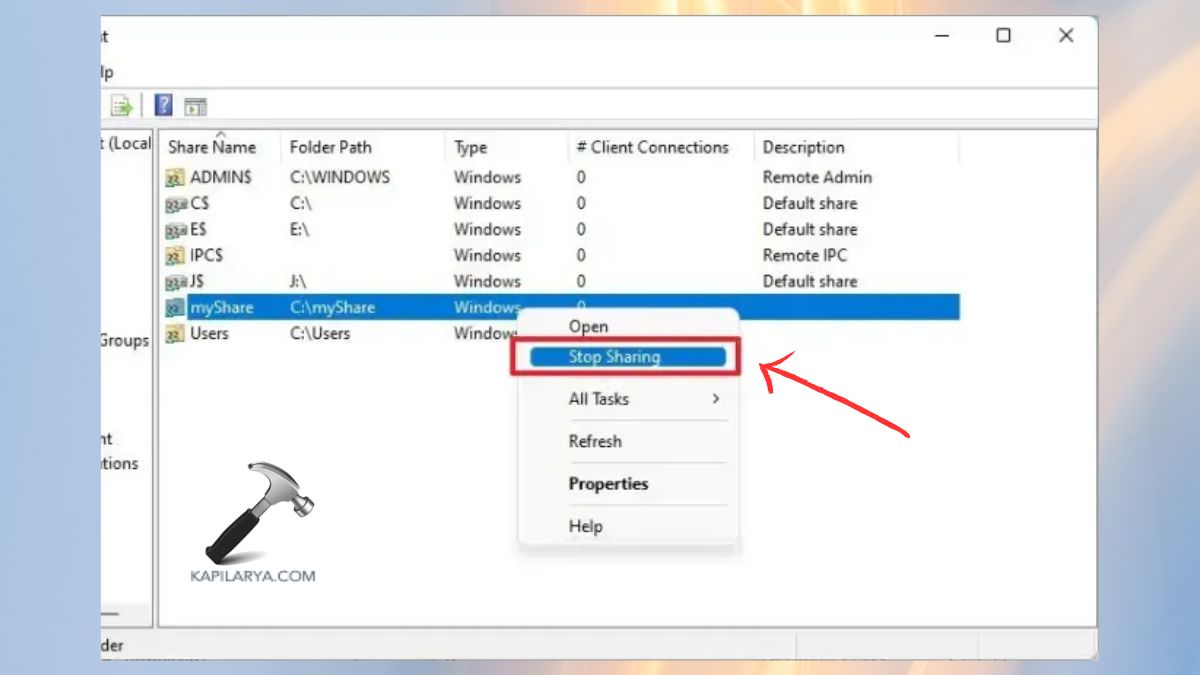Choose Open from the context menu

[x=588, y=326]
